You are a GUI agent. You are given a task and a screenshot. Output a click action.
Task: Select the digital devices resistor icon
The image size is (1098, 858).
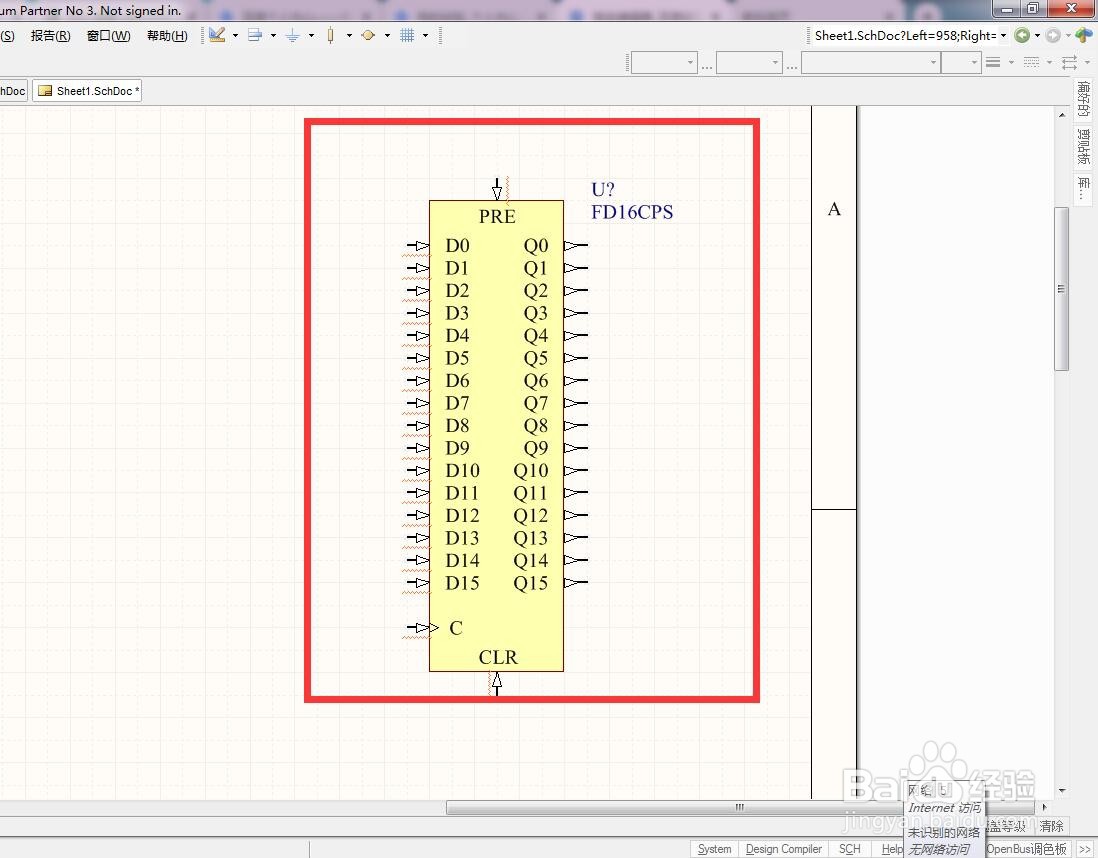click(331, 35)
